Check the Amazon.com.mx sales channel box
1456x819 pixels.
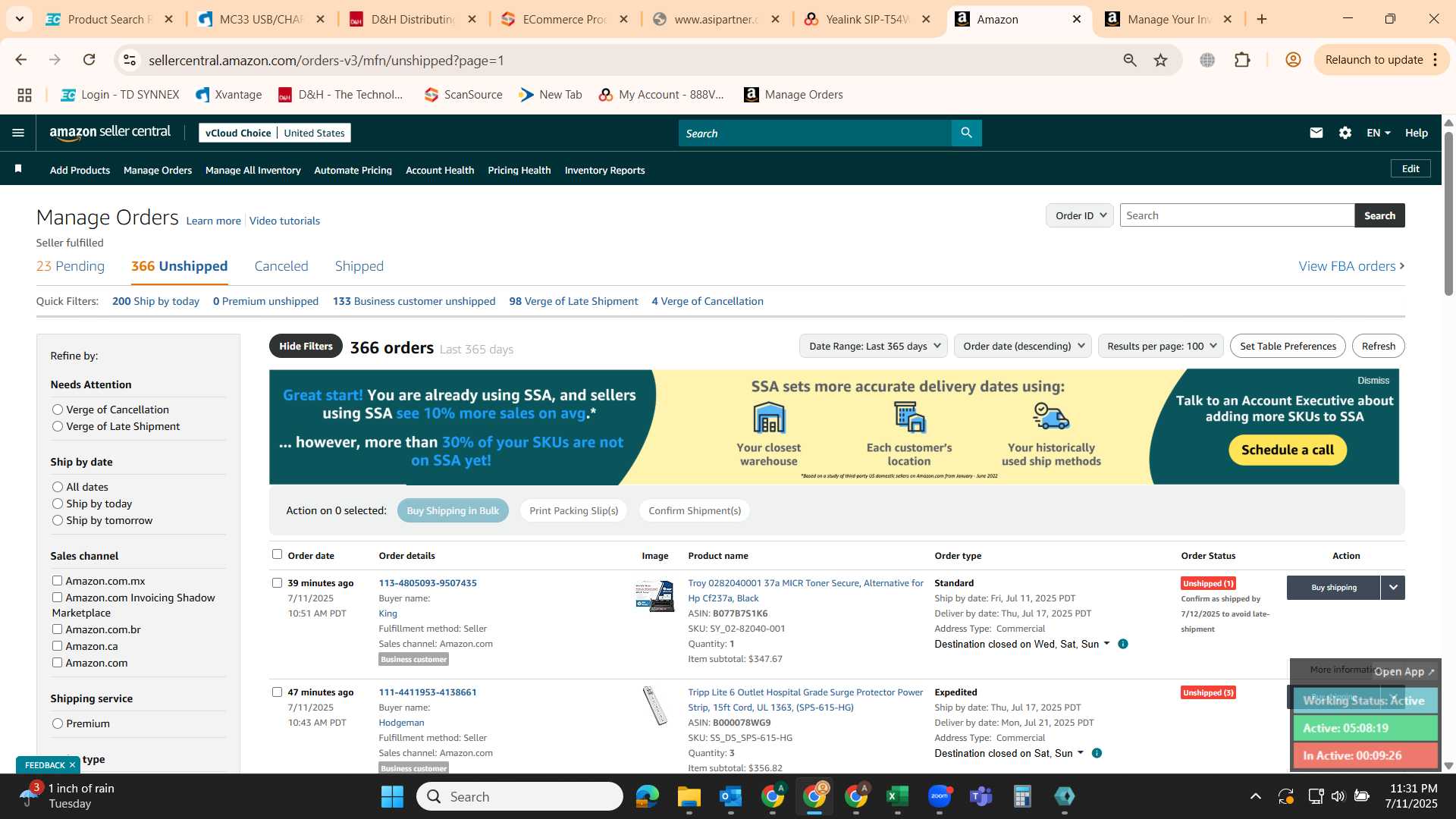click(57, 581)
